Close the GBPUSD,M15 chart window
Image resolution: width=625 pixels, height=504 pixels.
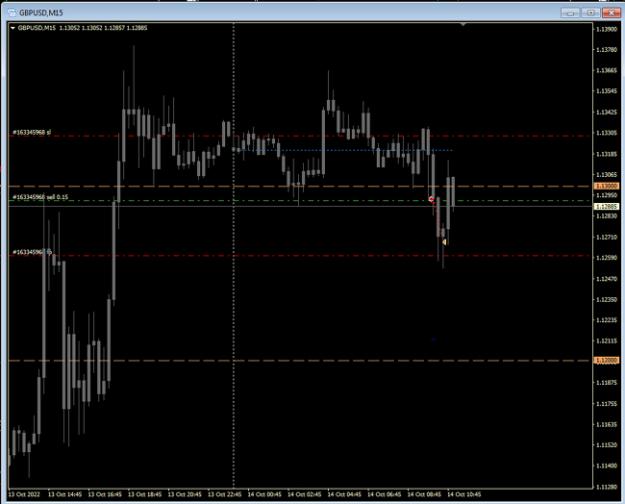click(611, 13)
